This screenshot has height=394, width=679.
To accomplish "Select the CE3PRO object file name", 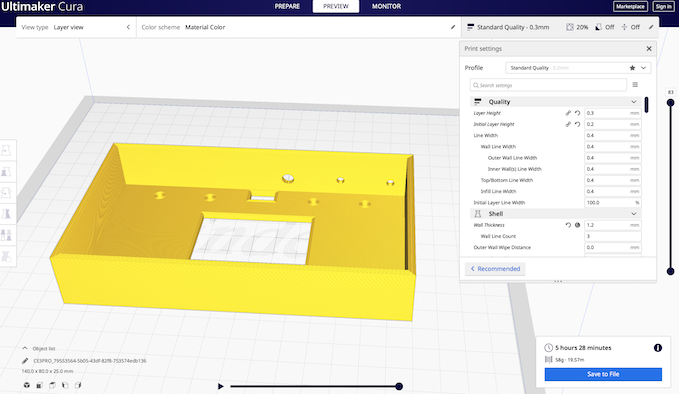I will [x=90, y=361].
